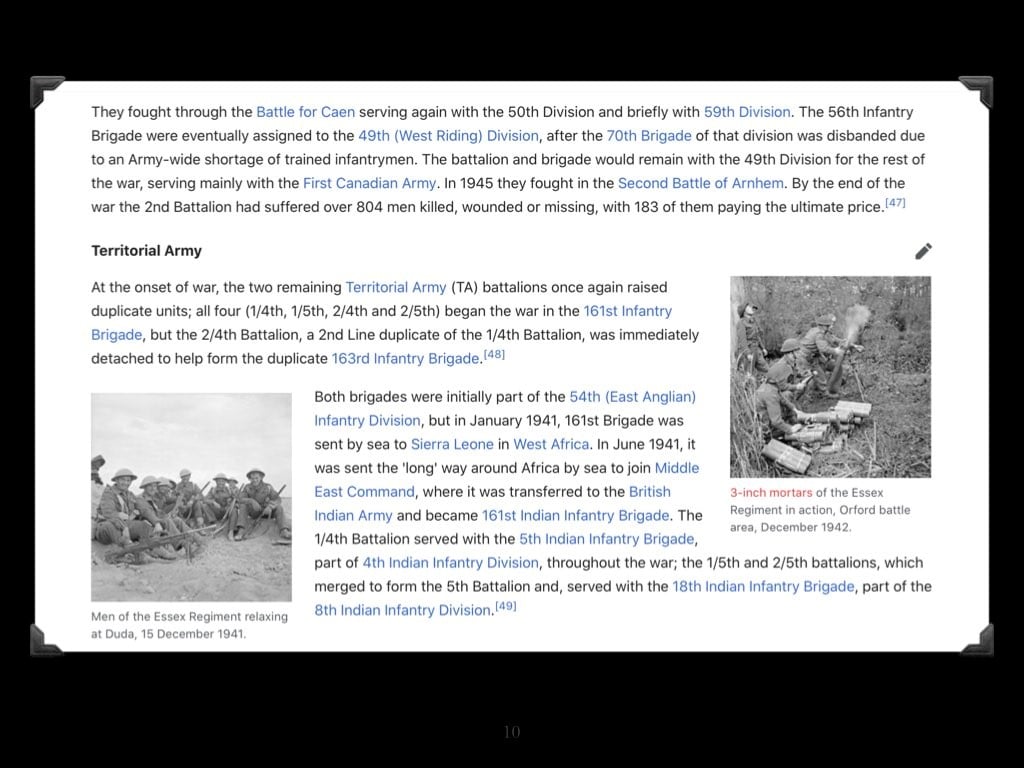Click the 70th Brigade link
1024x768 pixels.
[x=649, y=136]
